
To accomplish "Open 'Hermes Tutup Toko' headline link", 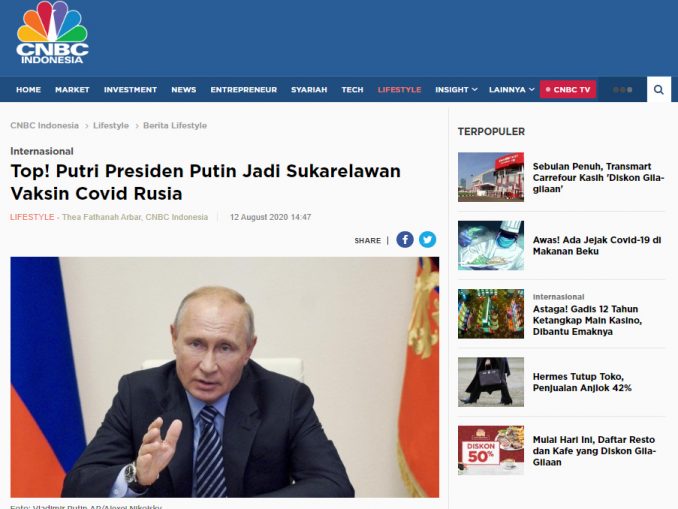I will click(x=582, y=382).
